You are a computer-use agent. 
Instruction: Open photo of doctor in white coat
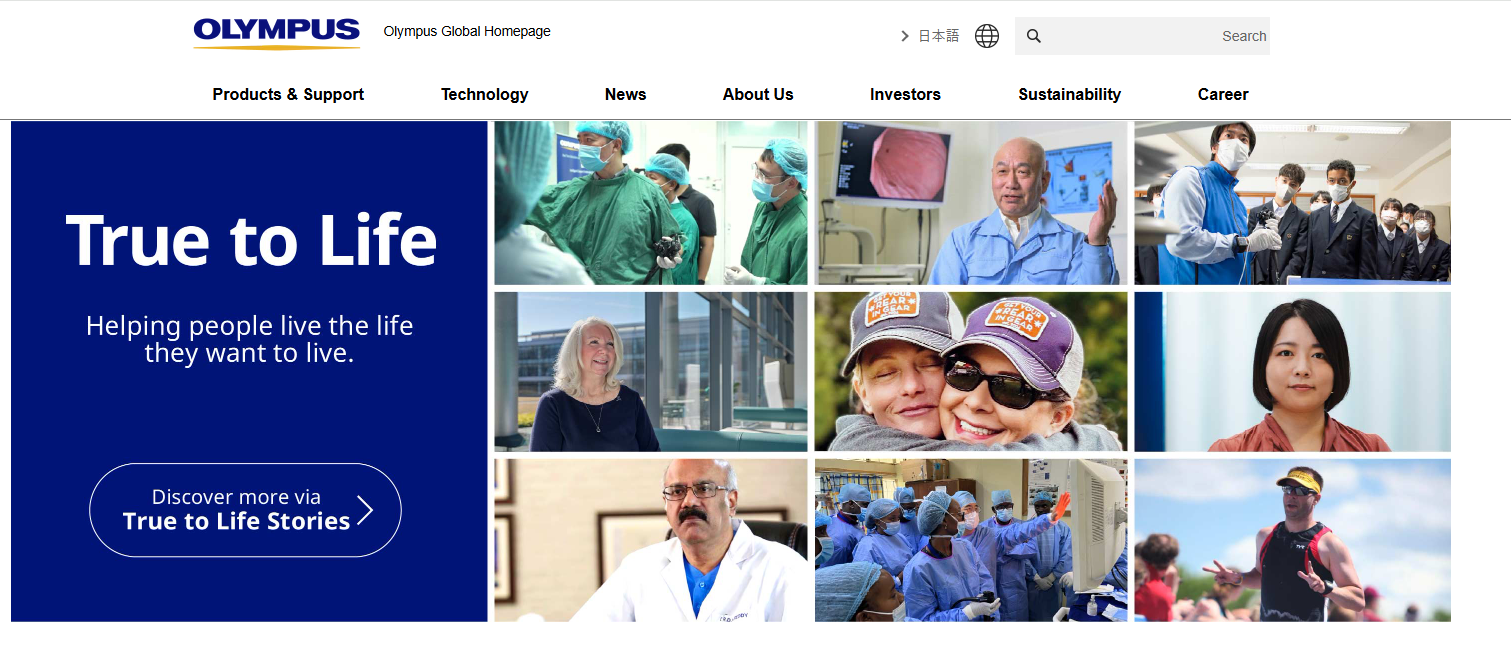pos(650,540)
